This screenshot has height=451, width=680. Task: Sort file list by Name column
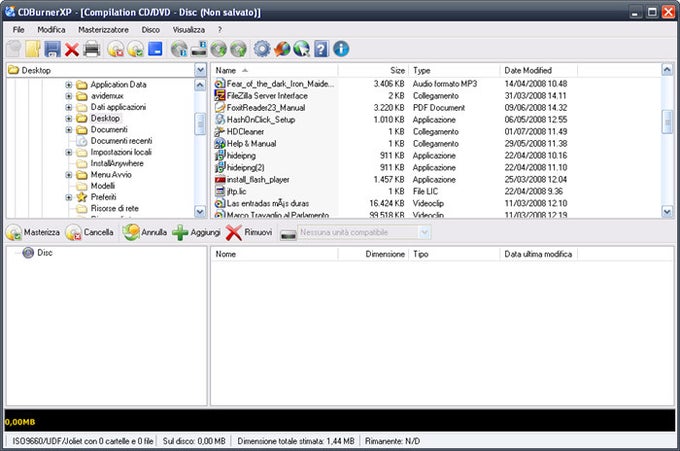[x=274, y=70]
